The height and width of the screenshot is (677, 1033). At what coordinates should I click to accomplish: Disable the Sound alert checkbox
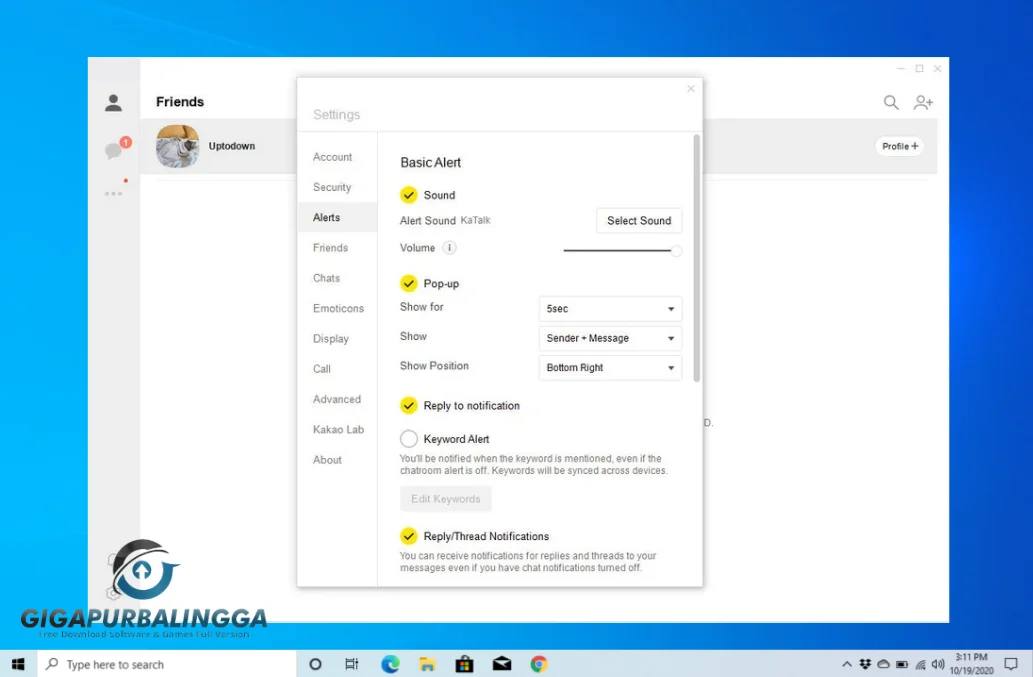[x=409, y=195]
